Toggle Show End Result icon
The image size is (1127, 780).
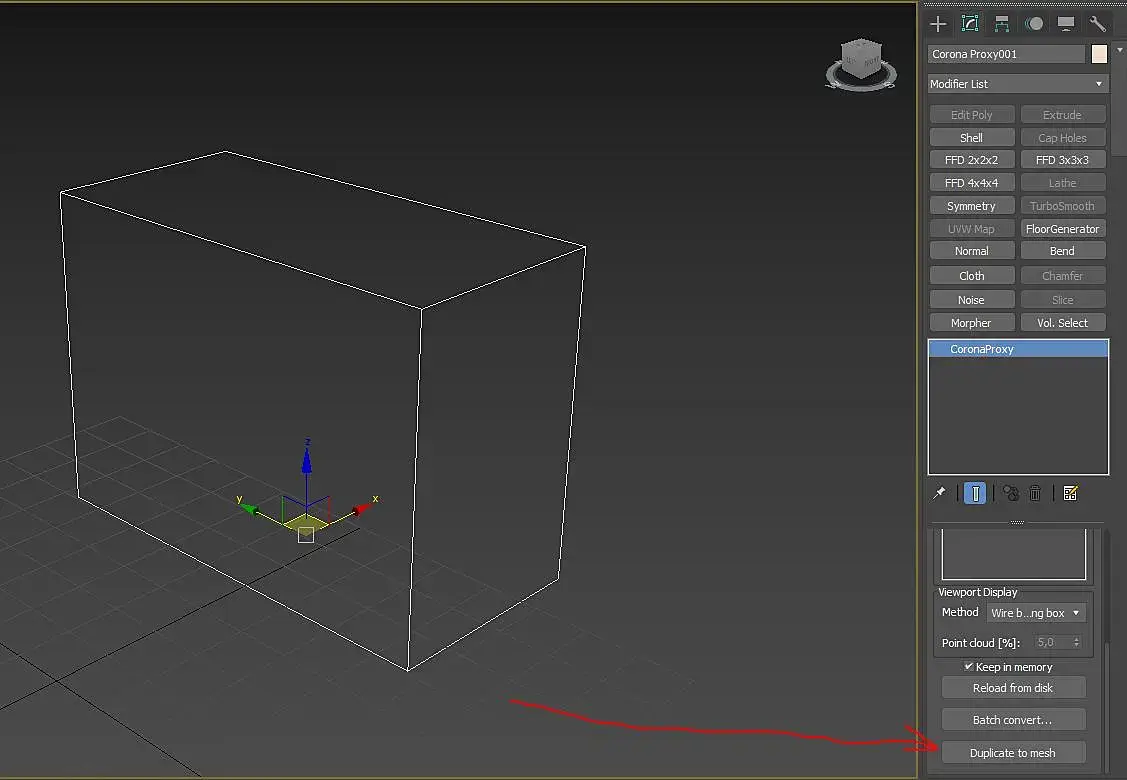(x=975, y=493)
